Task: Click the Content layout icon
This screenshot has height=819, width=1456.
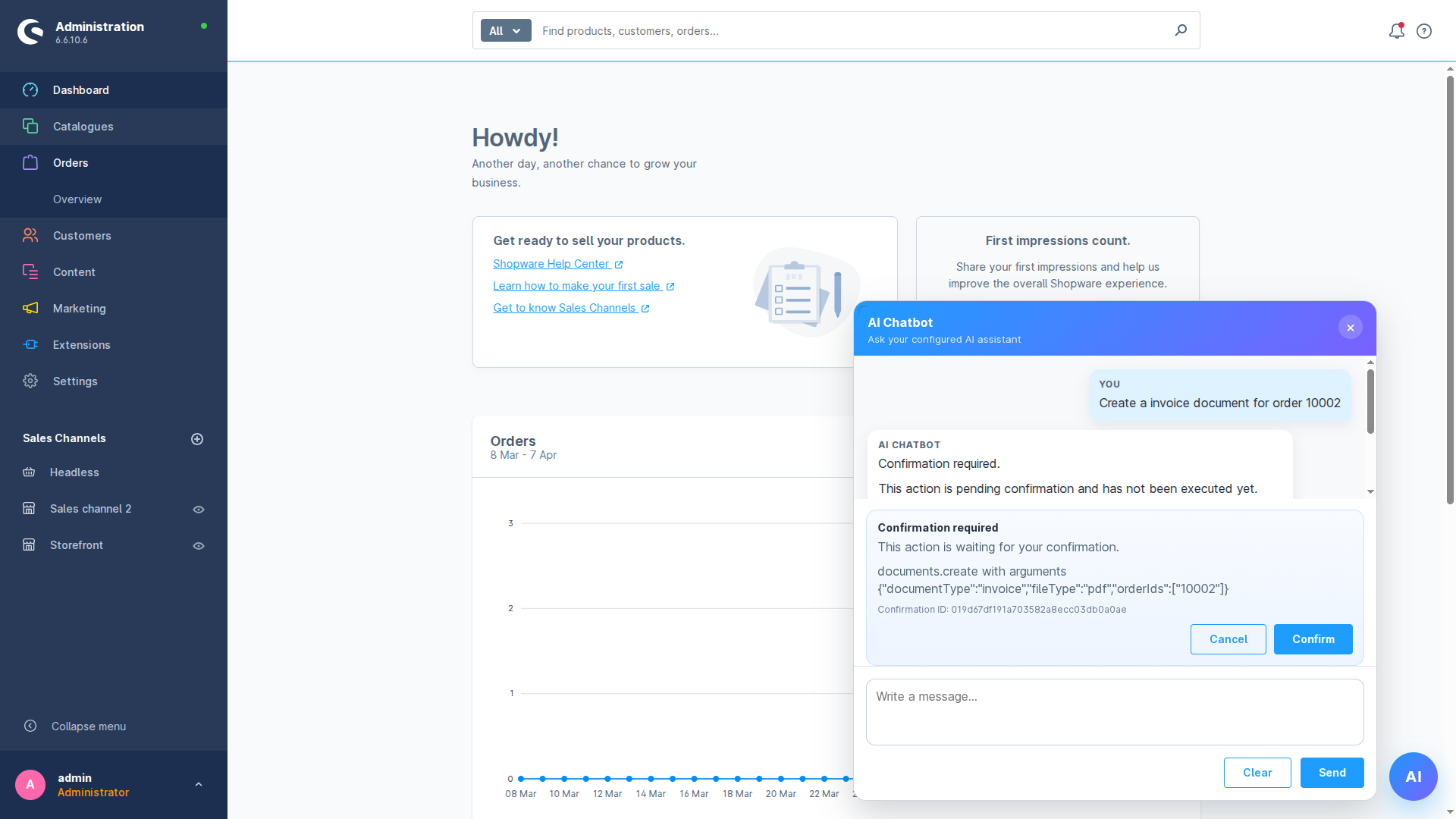Action: [30, 272]
